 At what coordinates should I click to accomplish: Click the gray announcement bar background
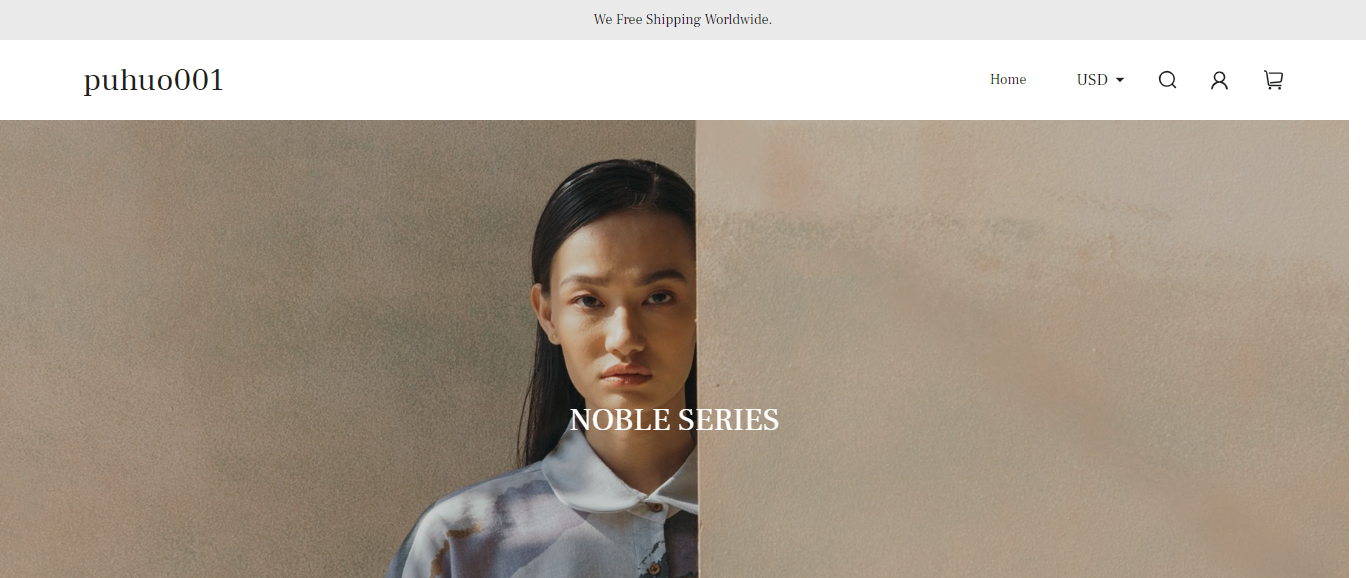pos(300,19)
